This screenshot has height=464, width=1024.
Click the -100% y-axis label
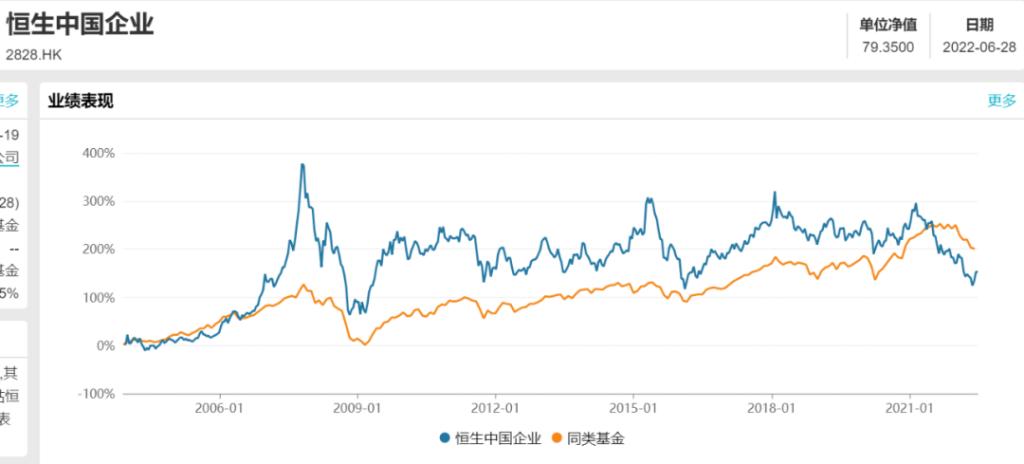[99, 393]
